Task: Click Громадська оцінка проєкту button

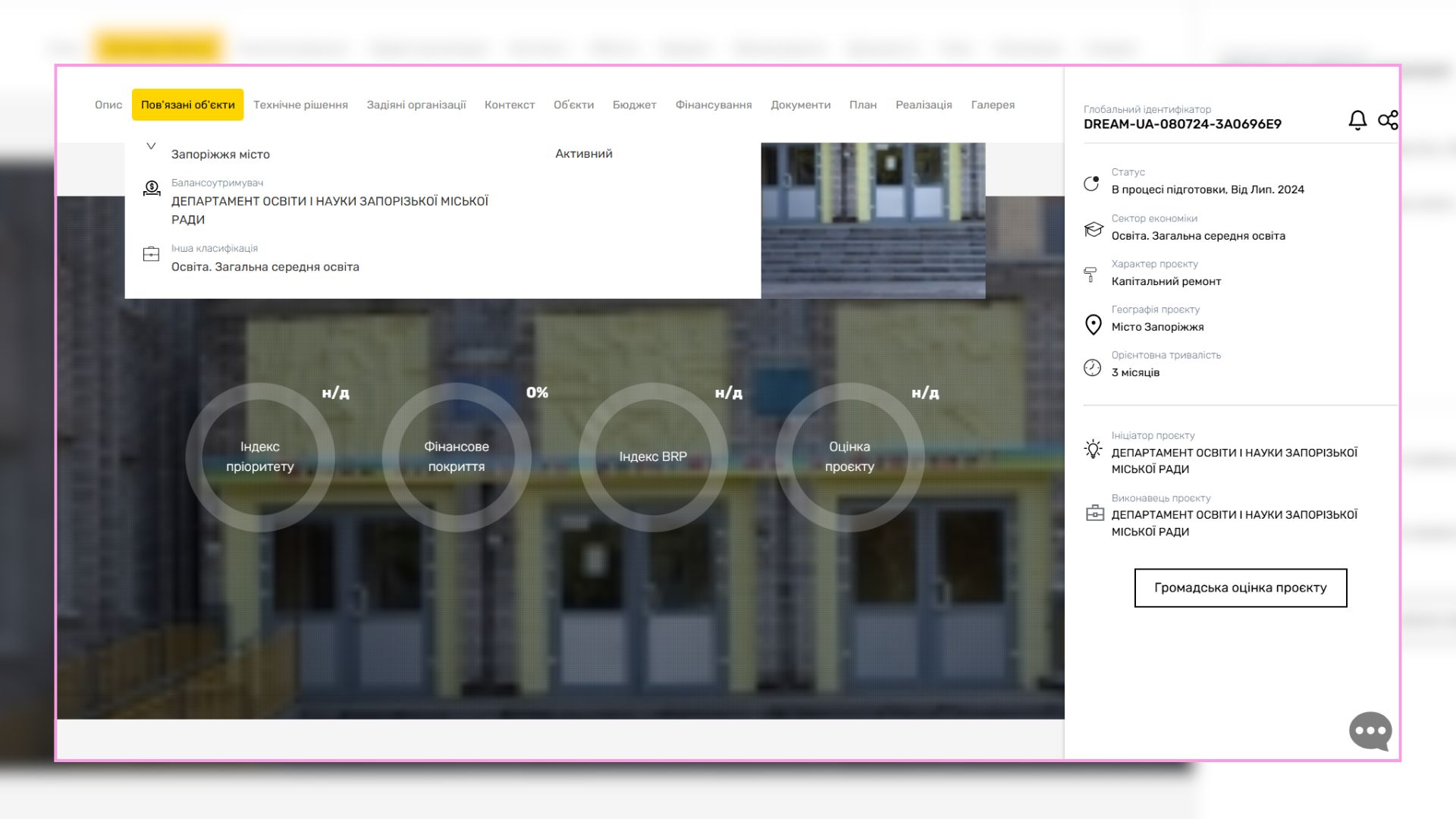Action: (1240, 588)
